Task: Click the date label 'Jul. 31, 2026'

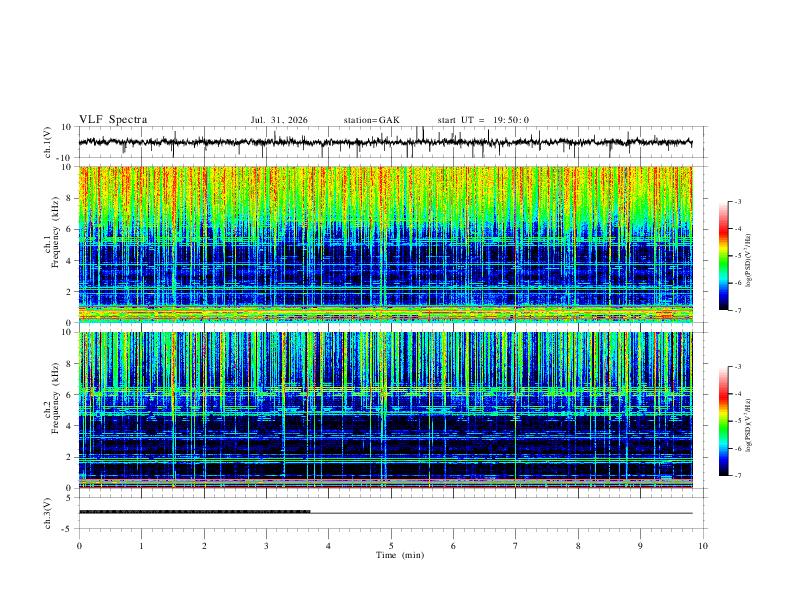Action: click(x=279, y=120)
